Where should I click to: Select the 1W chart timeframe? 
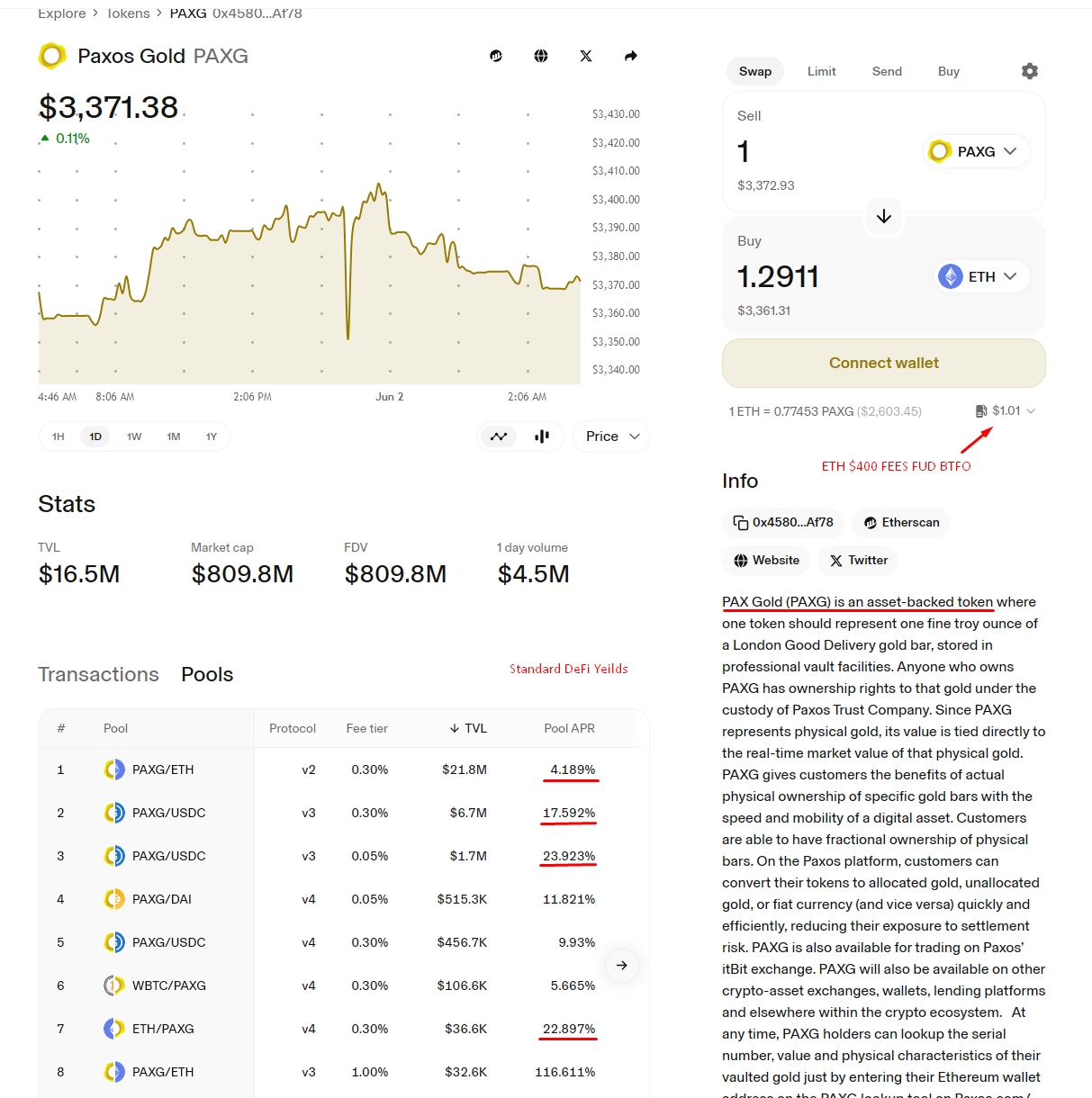(134, 436)
